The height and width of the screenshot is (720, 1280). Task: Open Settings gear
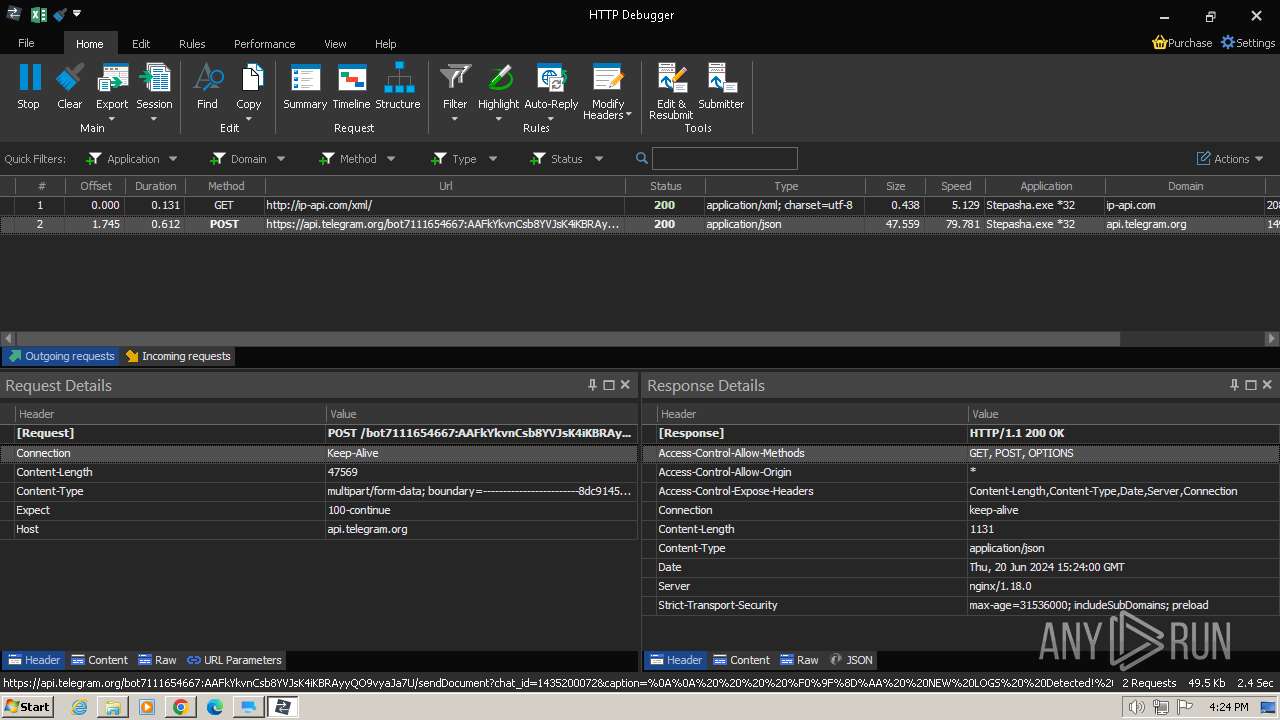pos(1228,43)
